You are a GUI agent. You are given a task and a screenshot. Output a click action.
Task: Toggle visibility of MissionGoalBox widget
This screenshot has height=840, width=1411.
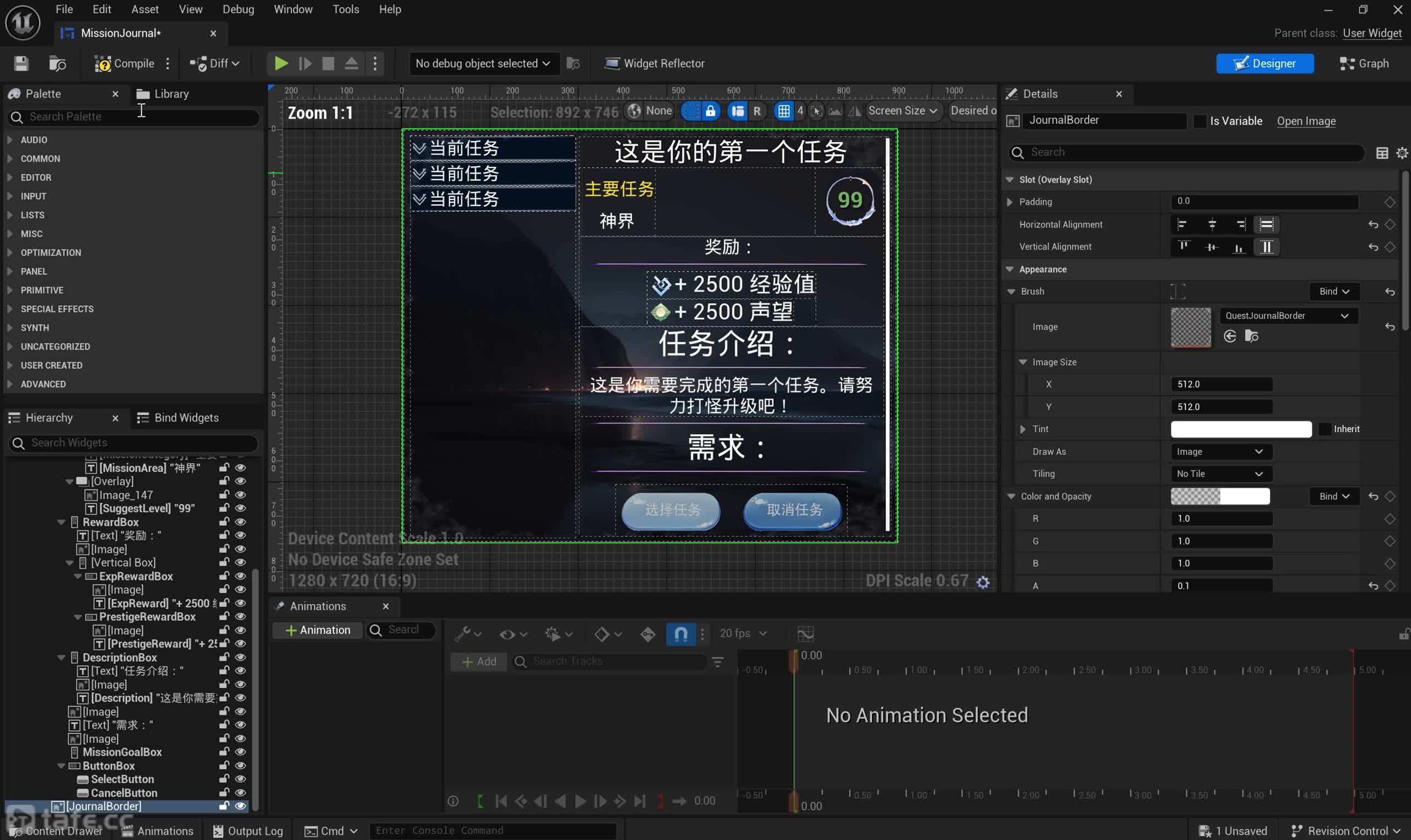(x=240, y=753)
